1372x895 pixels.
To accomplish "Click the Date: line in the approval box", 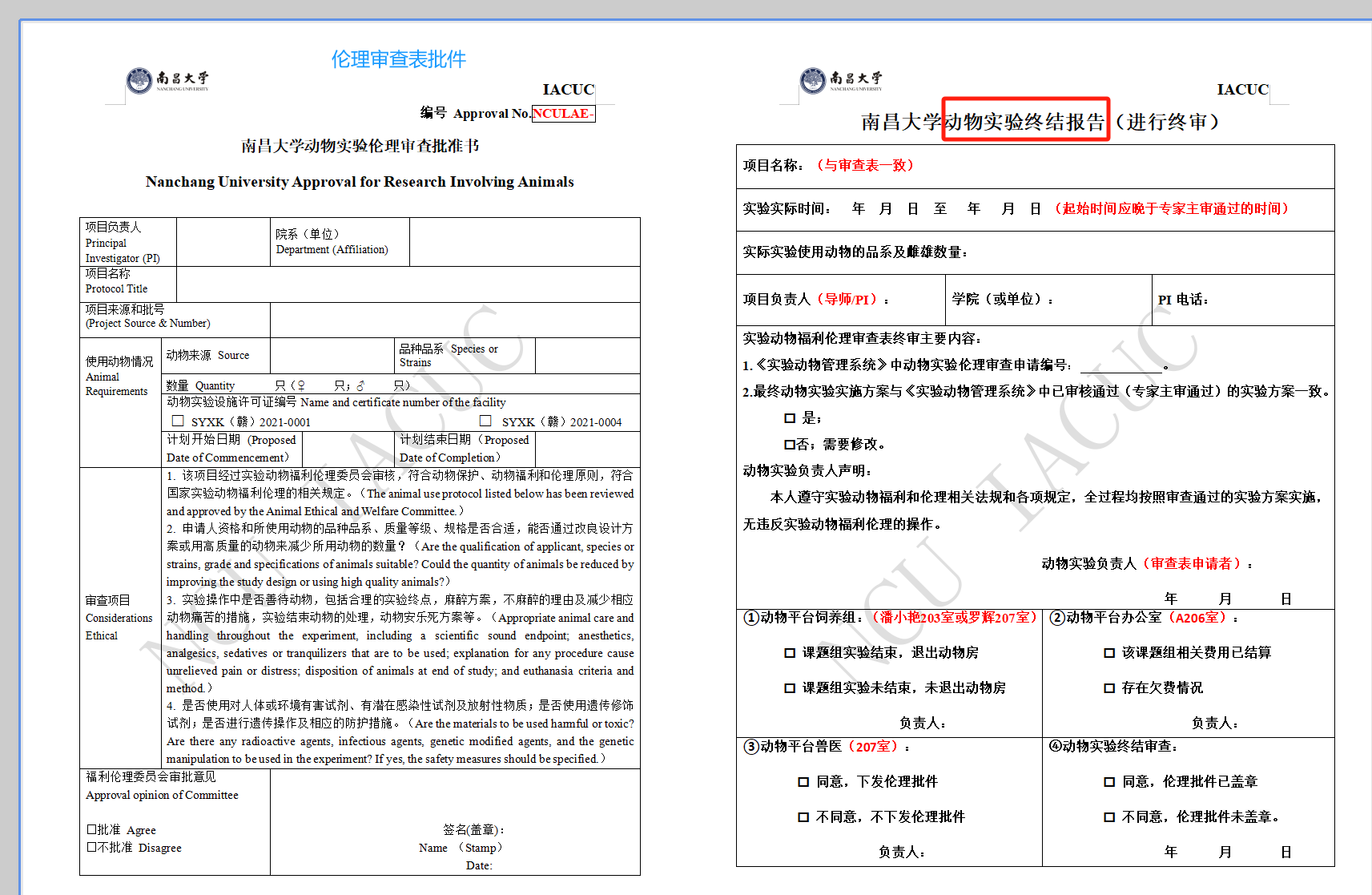I will coord(479,865).
